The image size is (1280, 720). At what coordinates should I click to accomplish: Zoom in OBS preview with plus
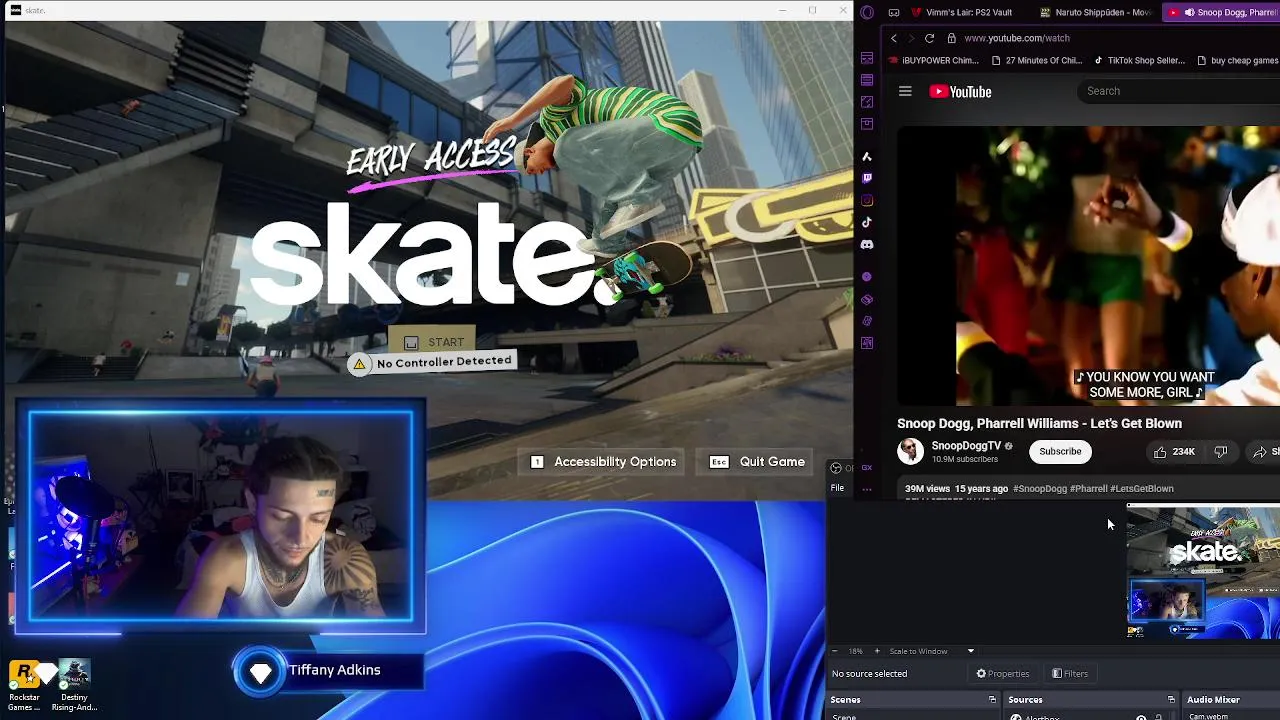point(877,651)
